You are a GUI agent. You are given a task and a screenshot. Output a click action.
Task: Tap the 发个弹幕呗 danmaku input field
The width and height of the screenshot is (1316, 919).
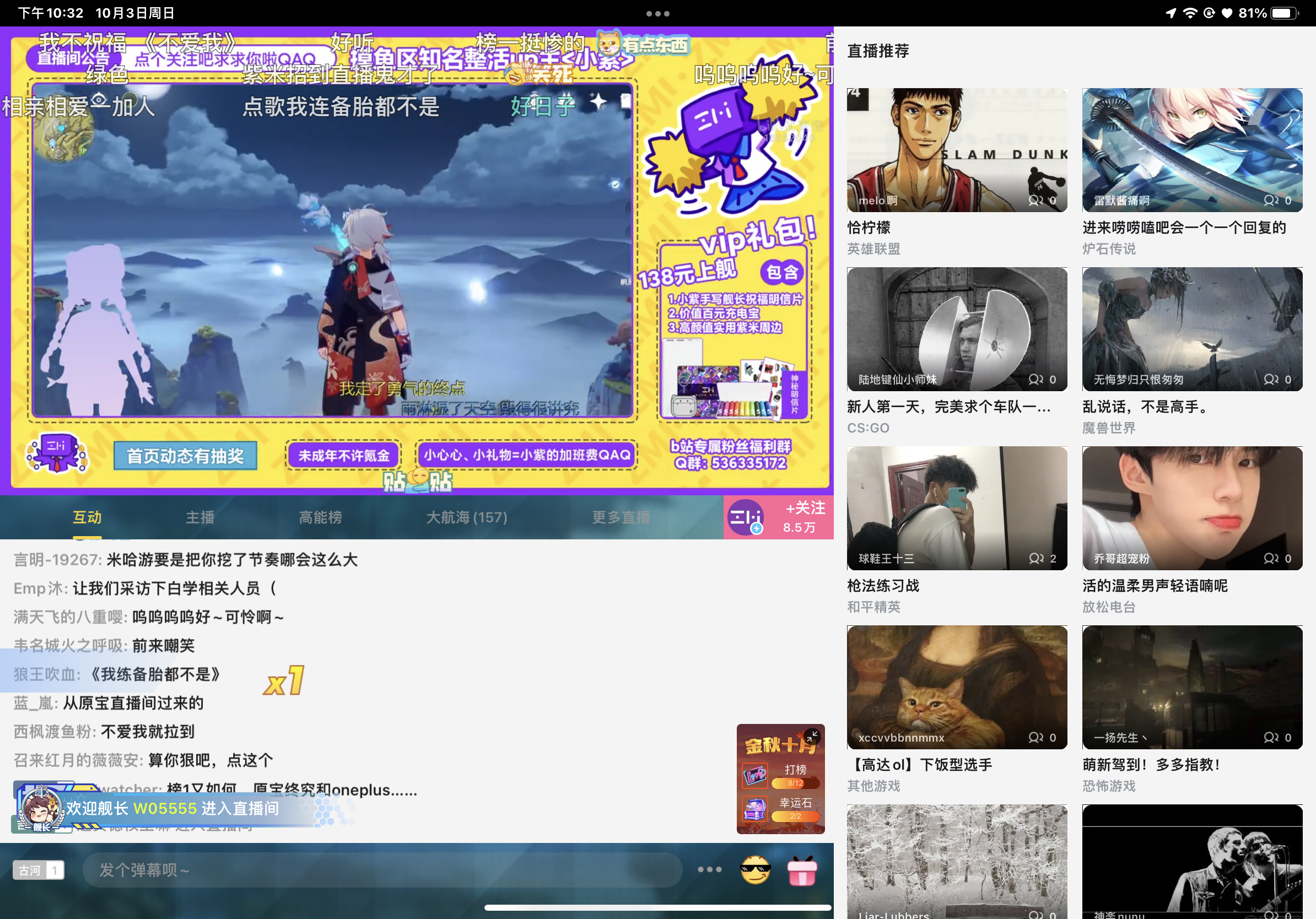click(382, 871)
